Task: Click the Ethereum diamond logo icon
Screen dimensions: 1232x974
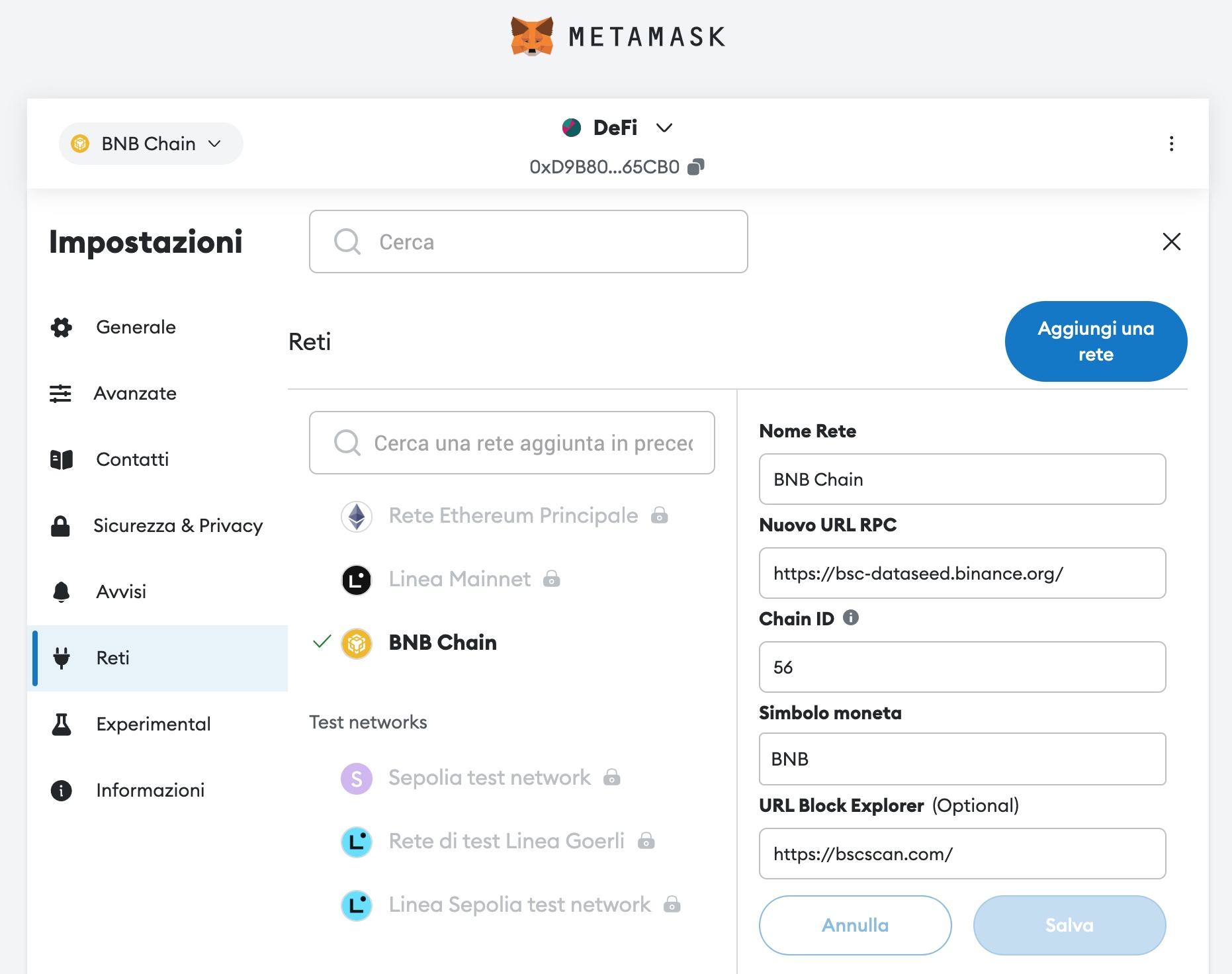Action: pyautogui.click(x=357, y=516)
